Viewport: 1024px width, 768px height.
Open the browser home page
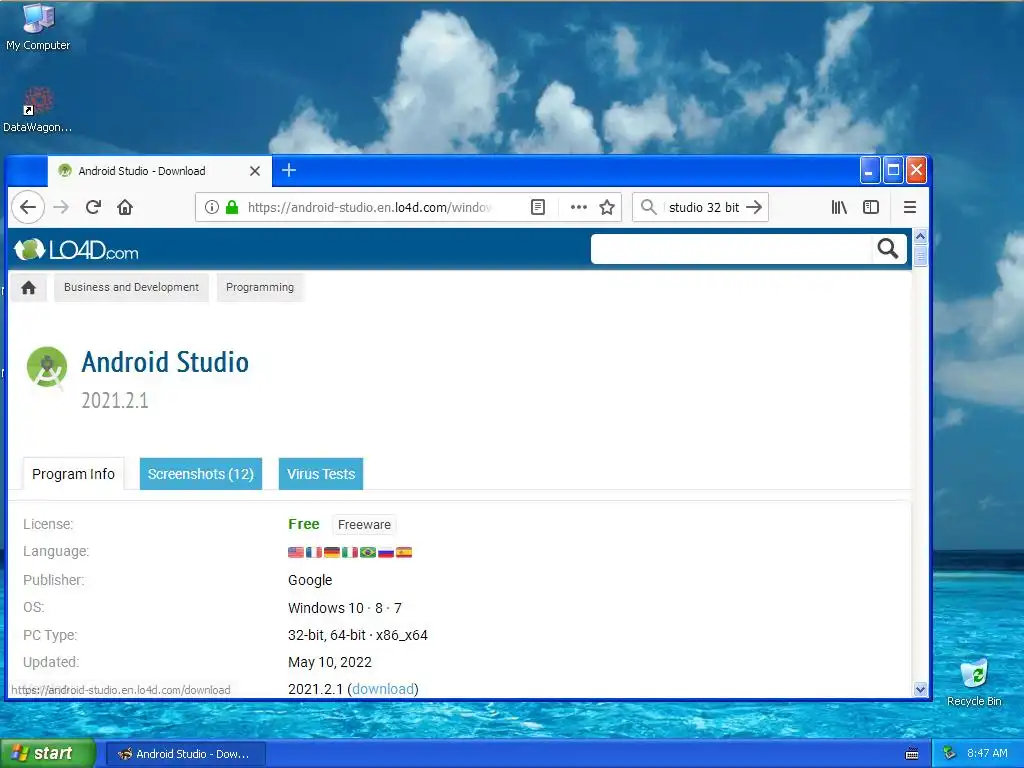[125, 208]
